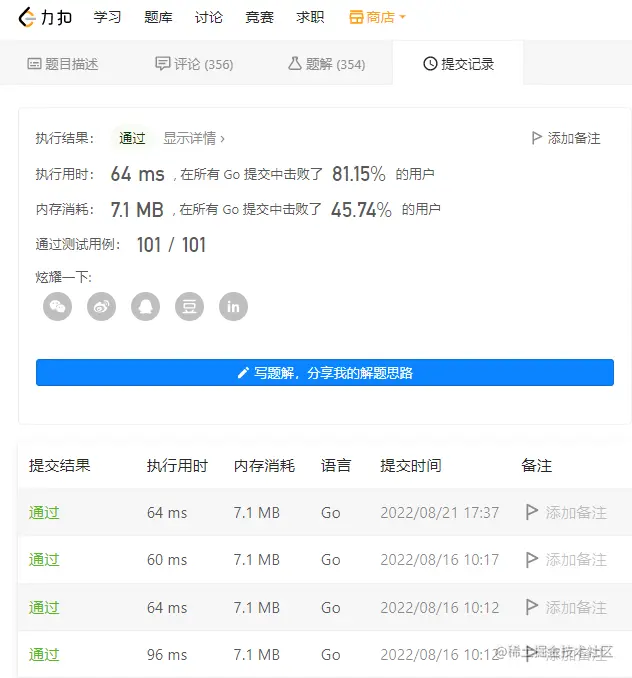Click the LeetCode 力扣 logo
This screenshot has width=632, height=678.
tap(45, 17)
